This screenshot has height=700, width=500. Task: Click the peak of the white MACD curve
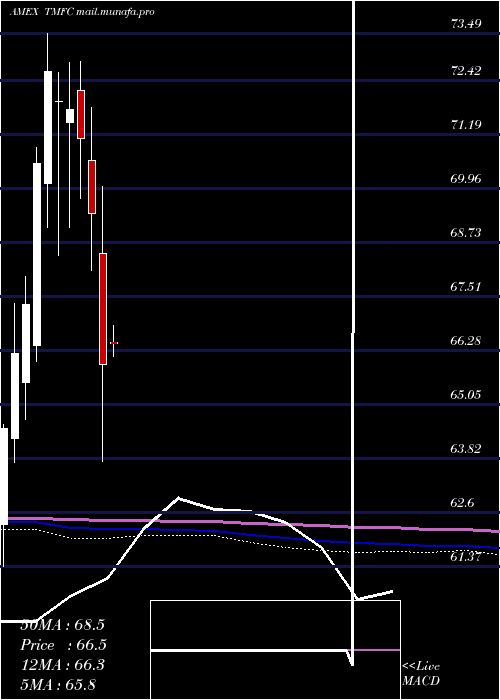pyautogui.click(x=179, y=497)
